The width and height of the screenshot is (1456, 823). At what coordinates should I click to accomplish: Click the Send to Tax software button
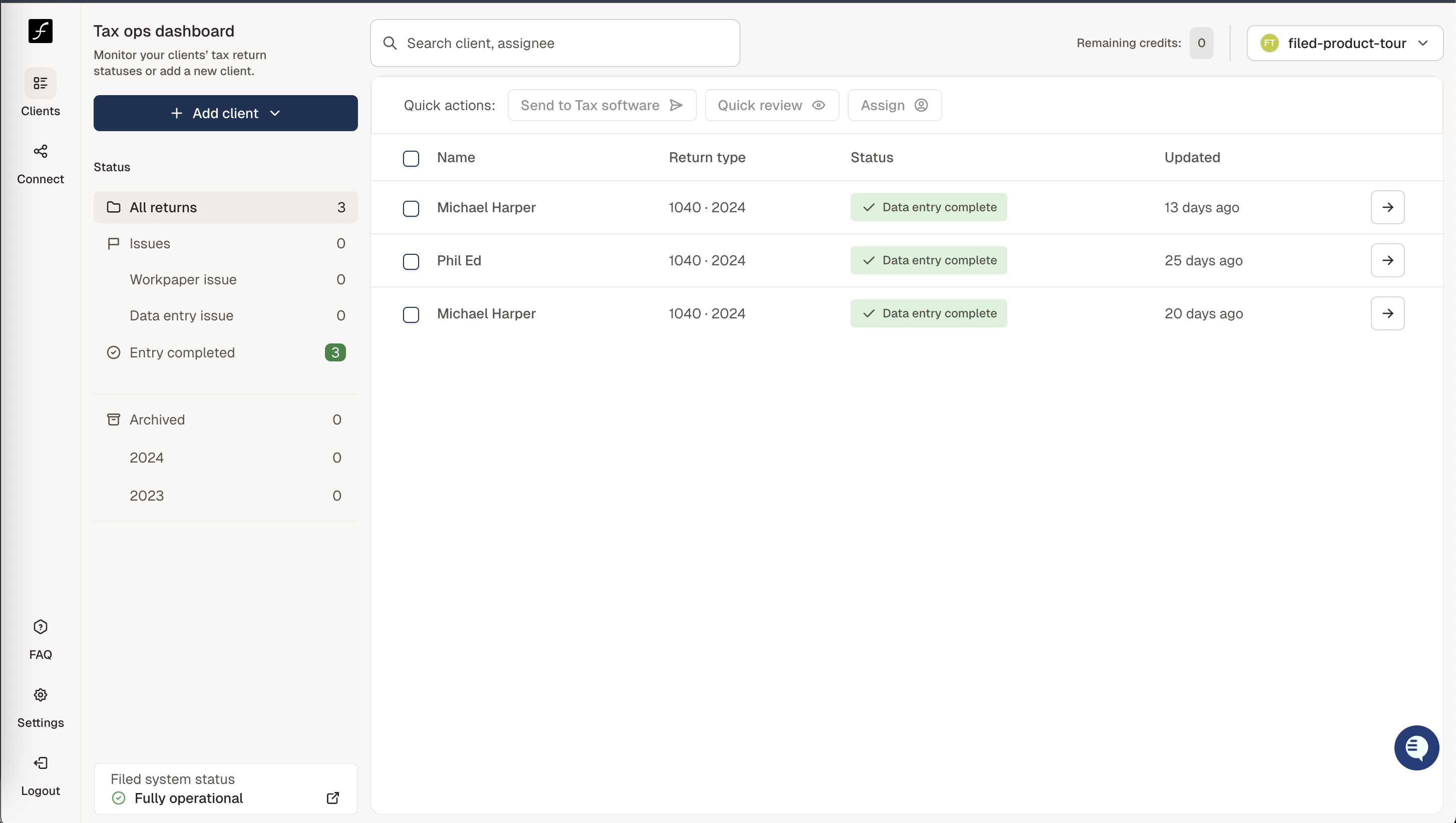[x=601, y=105]
